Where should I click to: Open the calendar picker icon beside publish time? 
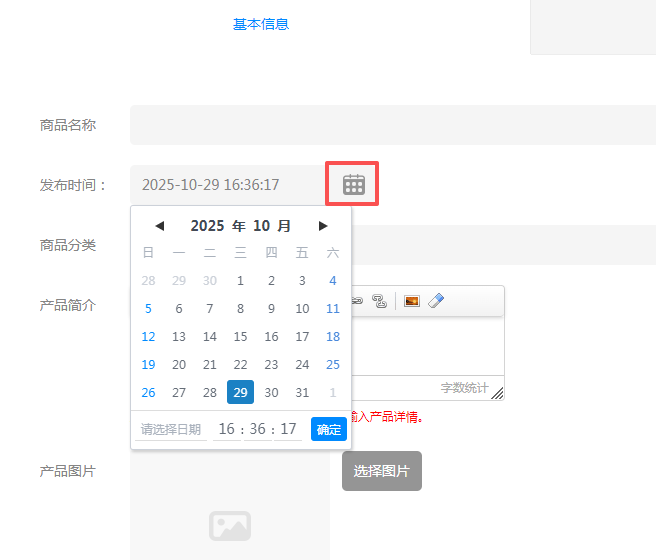point(354,184)
